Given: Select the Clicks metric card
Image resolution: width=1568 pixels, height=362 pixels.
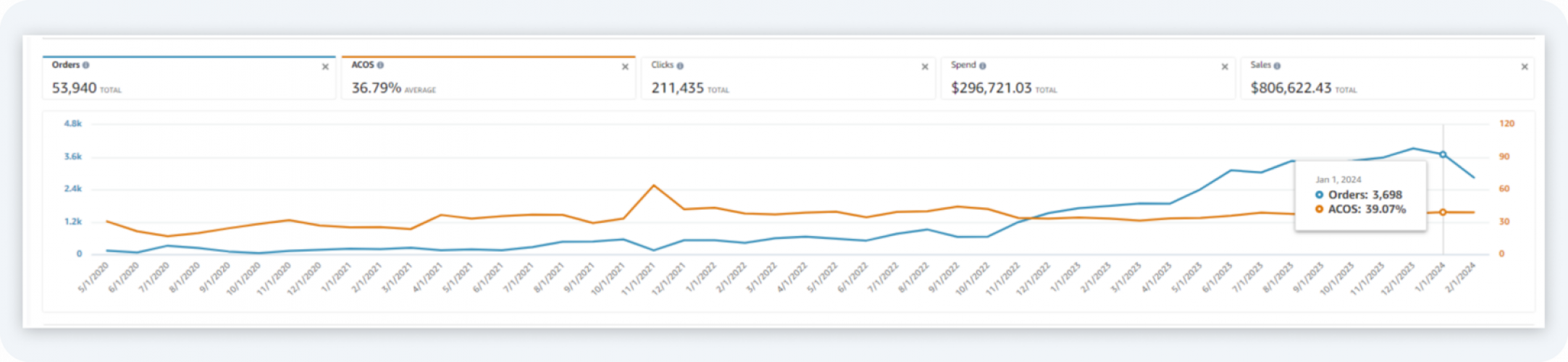Looking at the screenshot, I should tap(788, 77).
